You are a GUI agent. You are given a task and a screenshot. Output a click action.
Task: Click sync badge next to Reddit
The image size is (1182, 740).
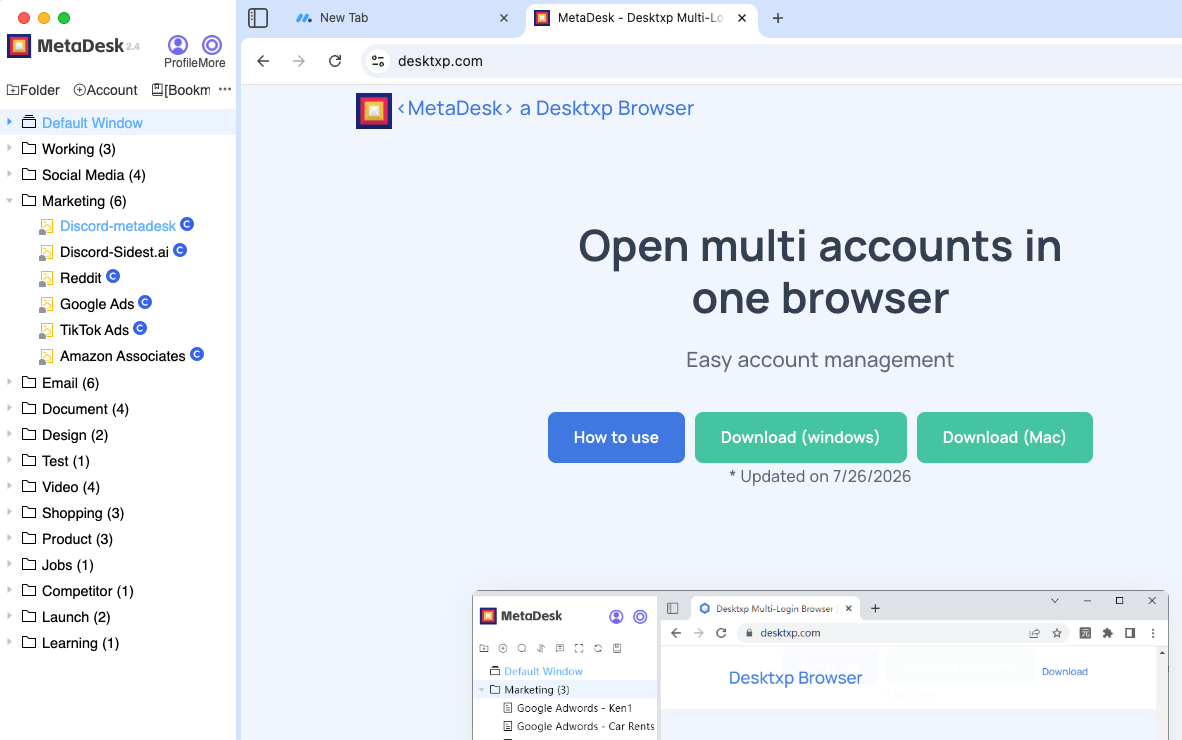pos(113,277)
